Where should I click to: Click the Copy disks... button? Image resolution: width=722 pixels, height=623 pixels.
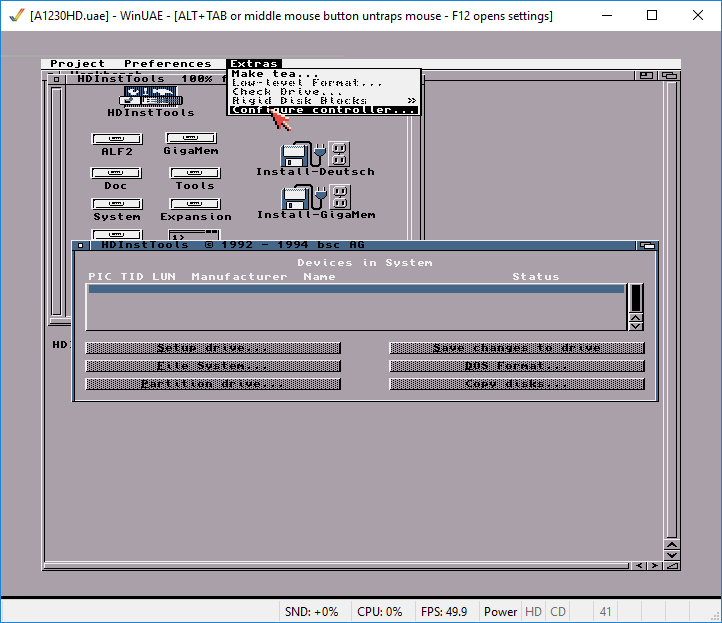517,384
